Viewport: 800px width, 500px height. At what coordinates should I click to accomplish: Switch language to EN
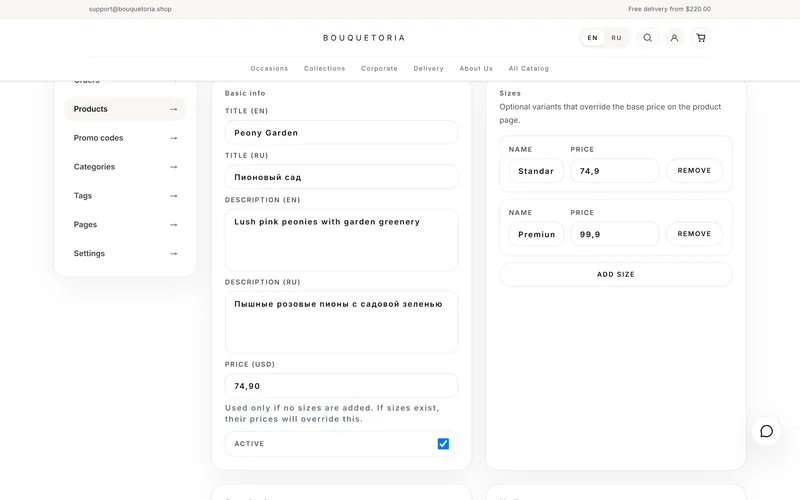click(592, 38)
